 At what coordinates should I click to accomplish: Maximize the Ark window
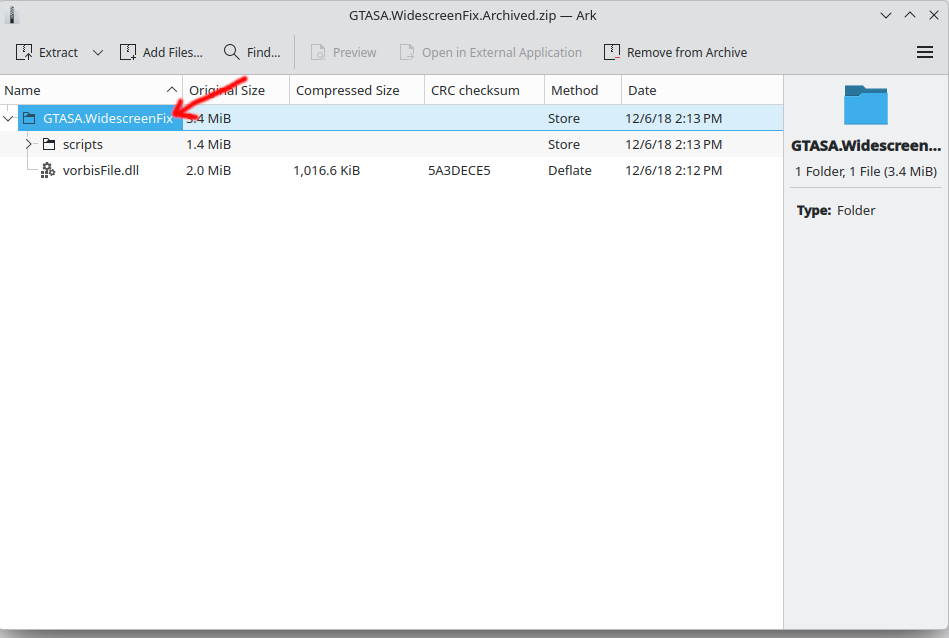pos(910,16)
